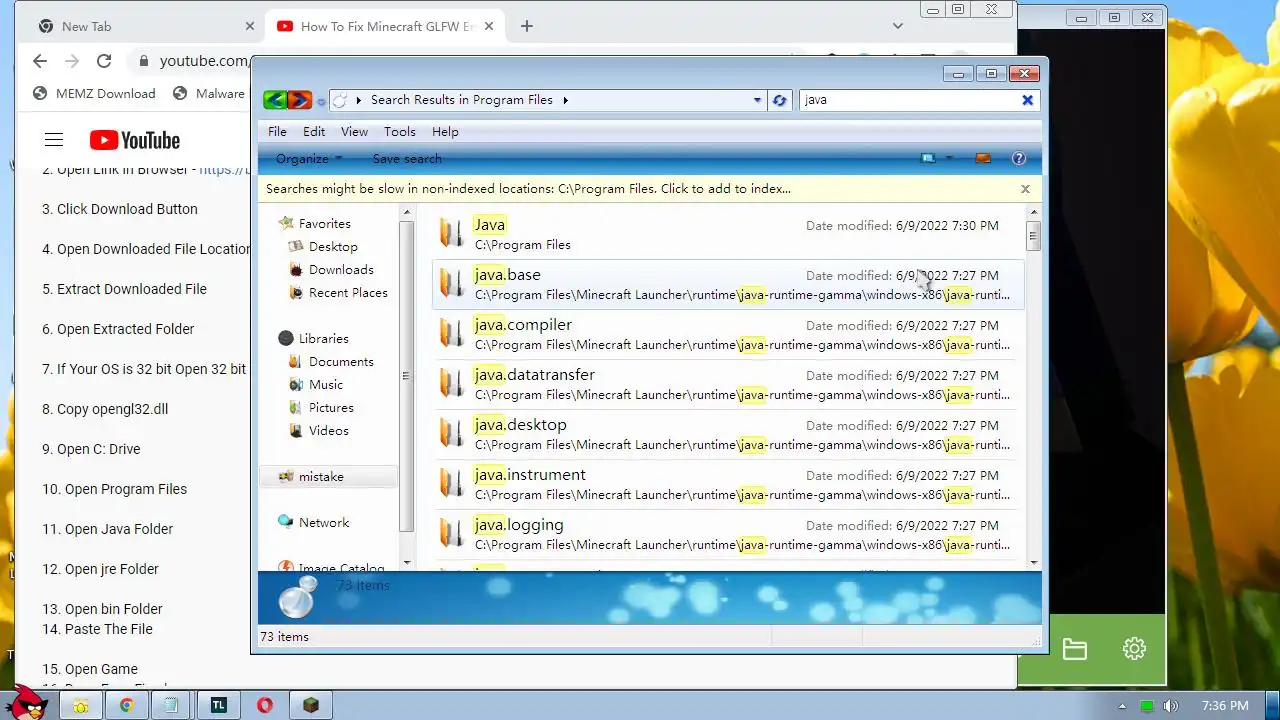This screenshot has width=1280, height=720.
Task: Click the results list vertical scrollbar thumb
Action: tap(1034, 236)
